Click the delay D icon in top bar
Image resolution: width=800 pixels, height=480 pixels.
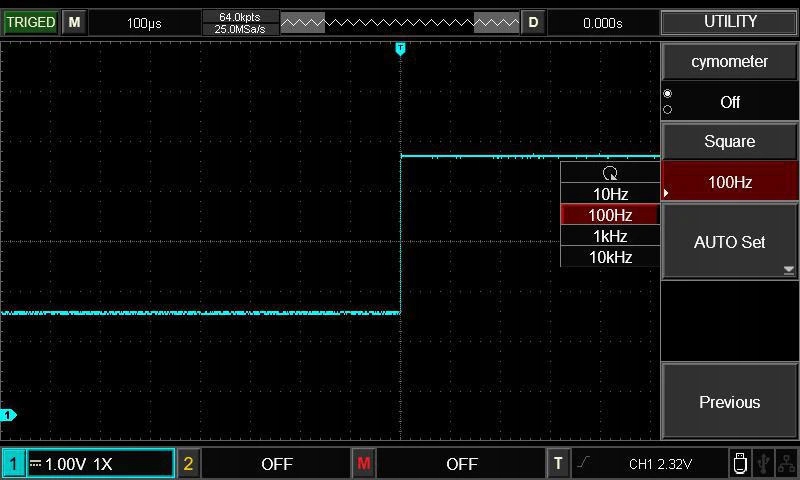(533, 22)
